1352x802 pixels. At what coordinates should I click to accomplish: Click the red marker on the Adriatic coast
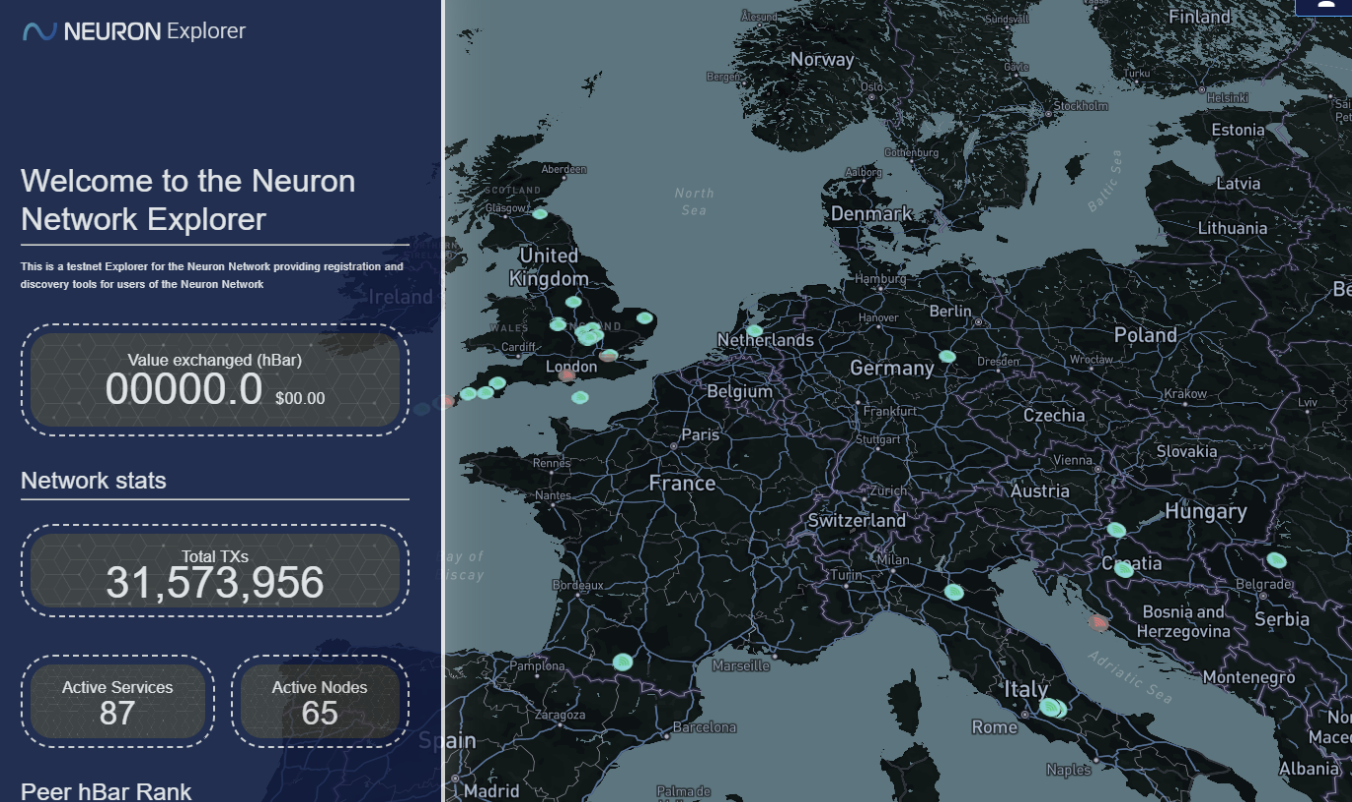click(1099, 622)
